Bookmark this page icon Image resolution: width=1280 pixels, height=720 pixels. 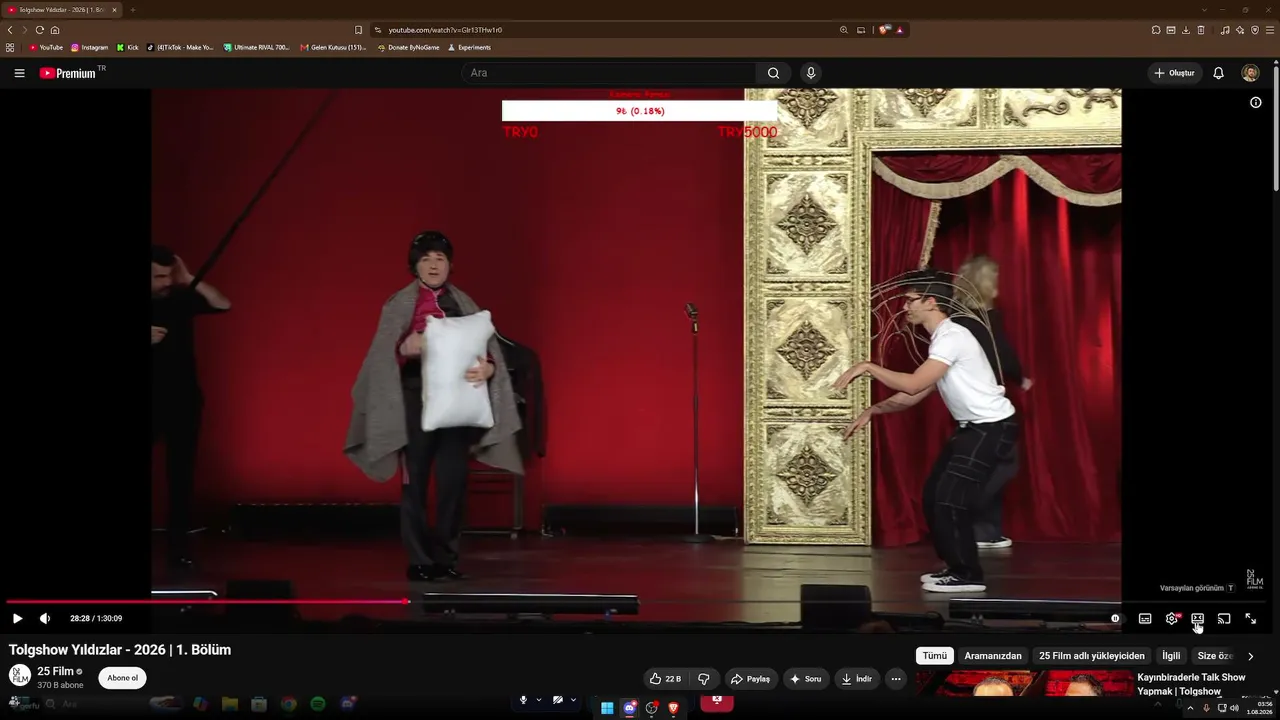coord(359,30)
